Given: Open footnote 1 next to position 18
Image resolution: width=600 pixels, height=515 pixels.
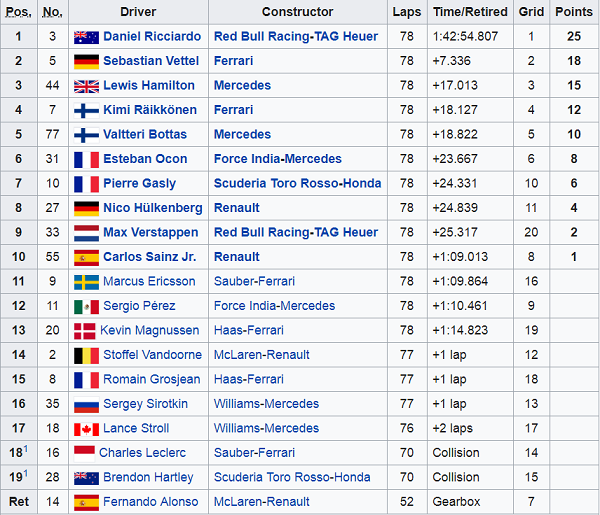Looking at the screenshot, I should click(x=26, y=449).
